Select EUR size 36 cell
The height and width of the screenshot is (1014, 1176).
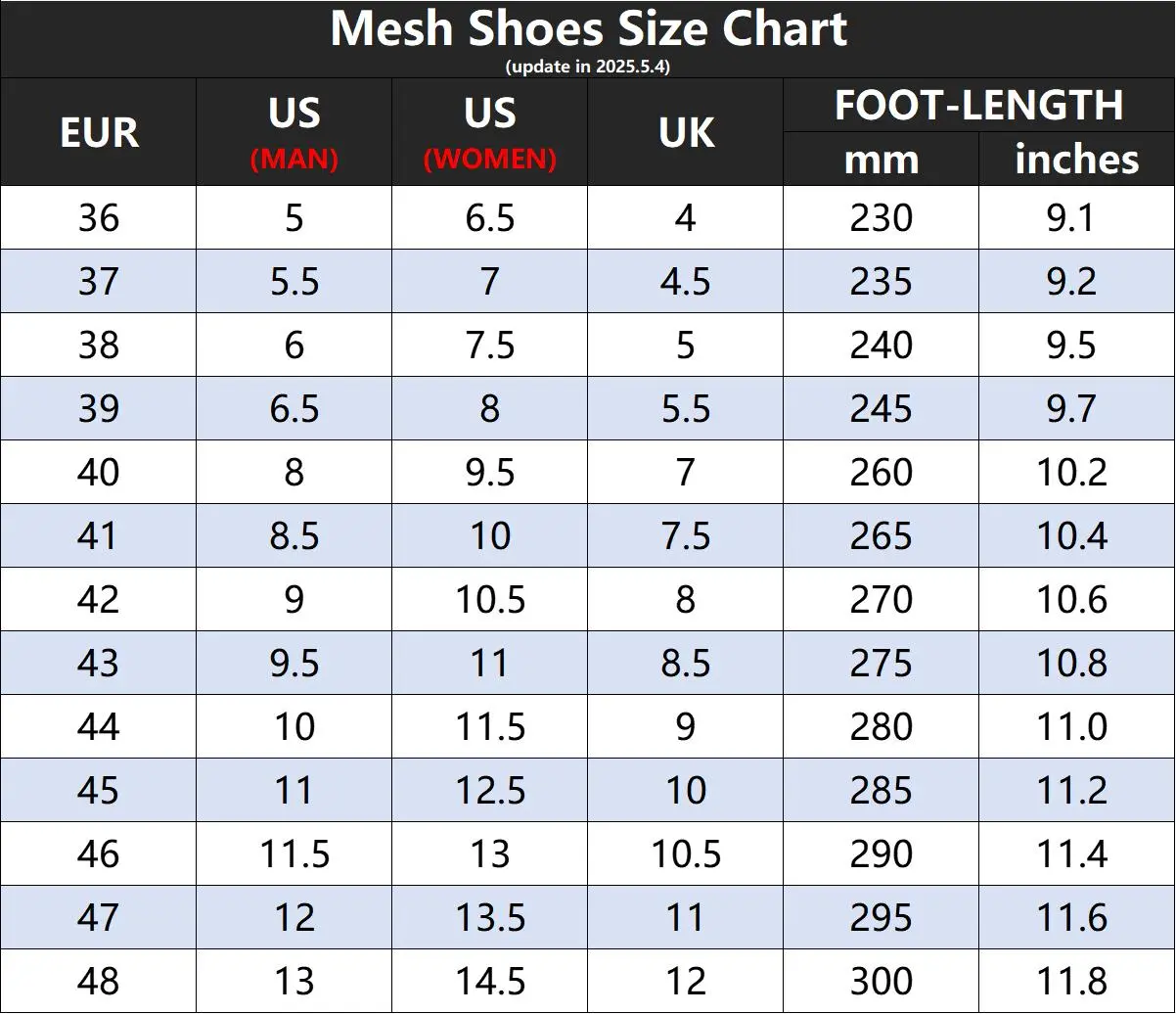coord(99,217)
